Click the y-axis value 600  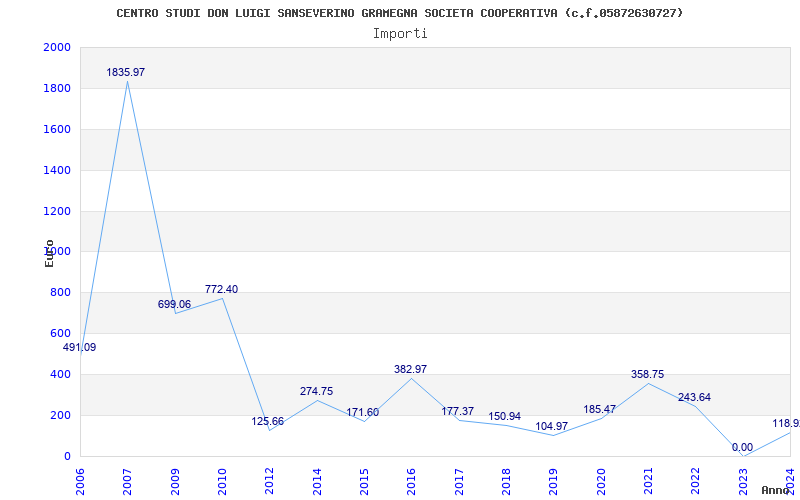[x=60, y=333]
